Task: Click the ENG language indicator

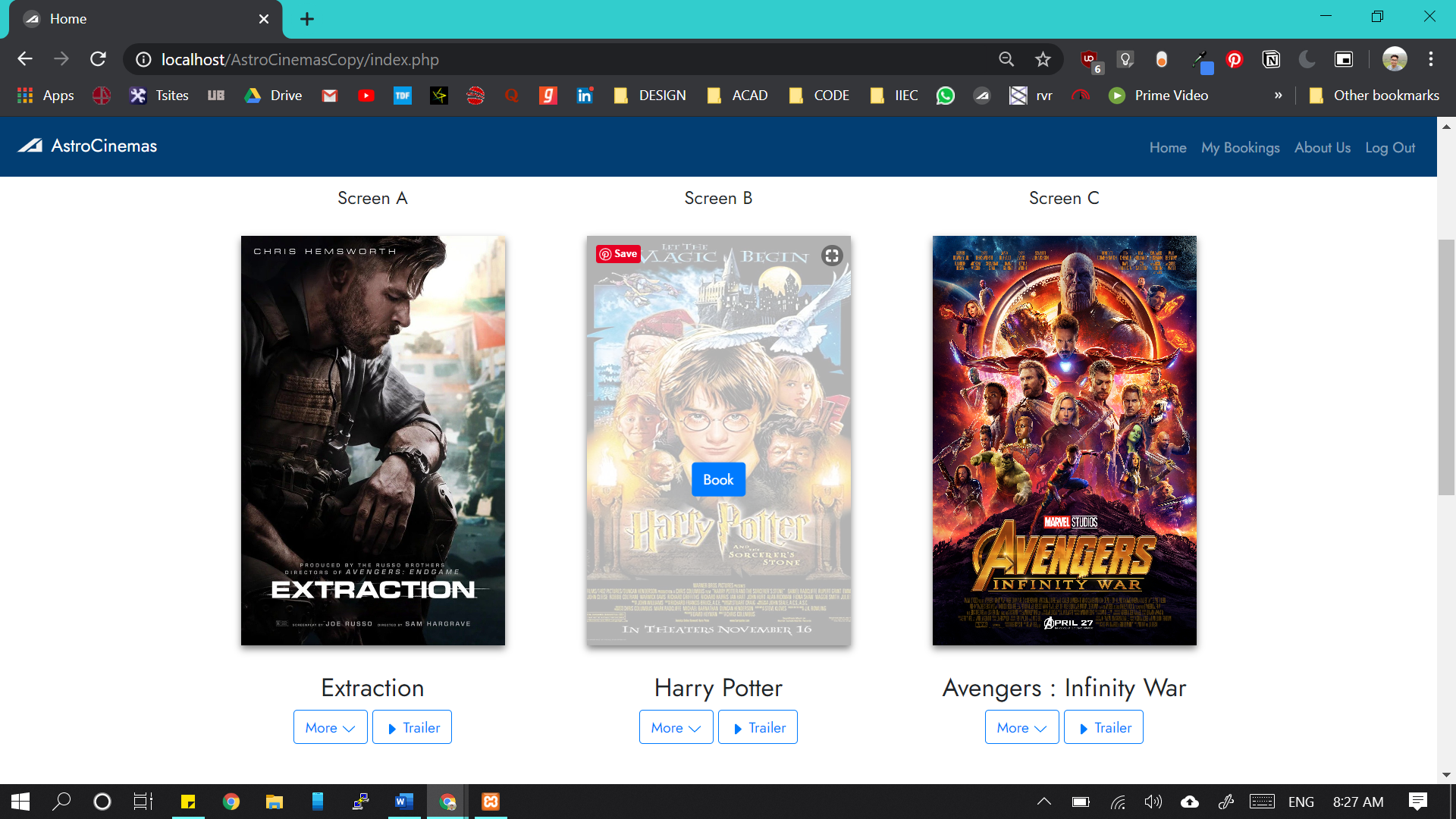Action: (x=1301, y=802)
